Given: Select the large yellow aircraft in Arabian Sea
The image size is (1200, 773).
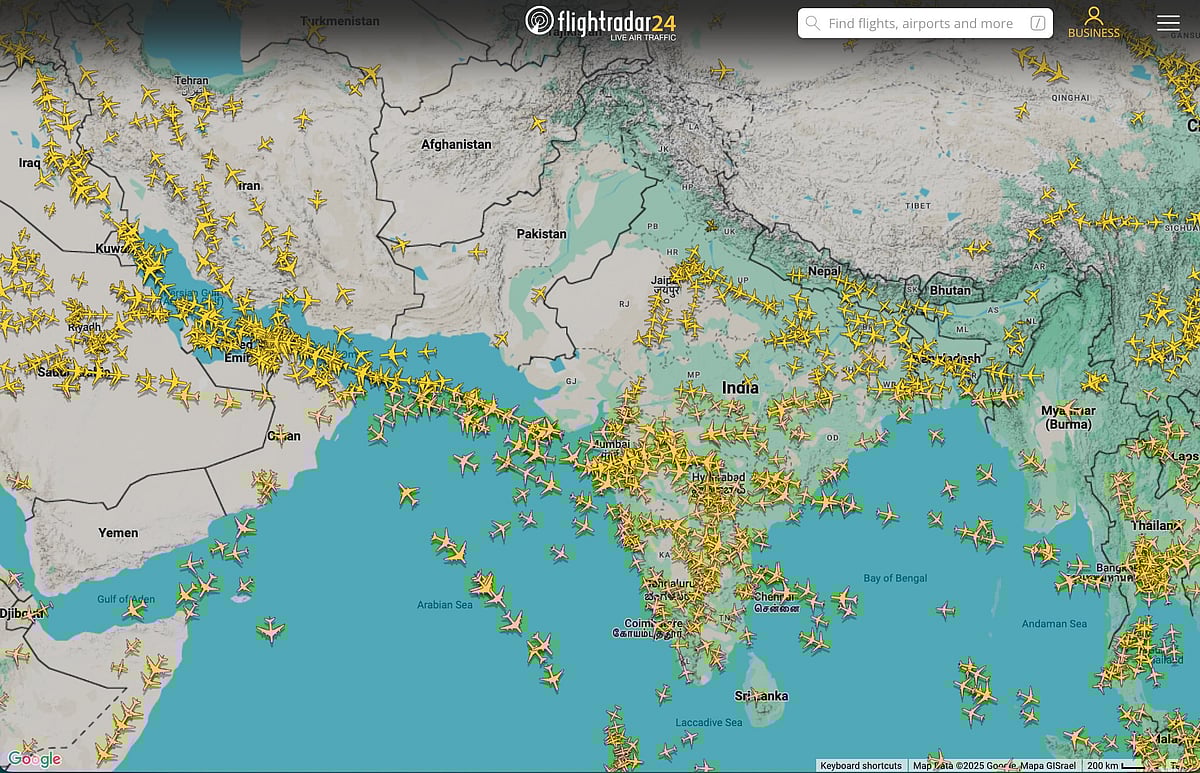Looking at the screenshot, I should [x=407, y=493].
